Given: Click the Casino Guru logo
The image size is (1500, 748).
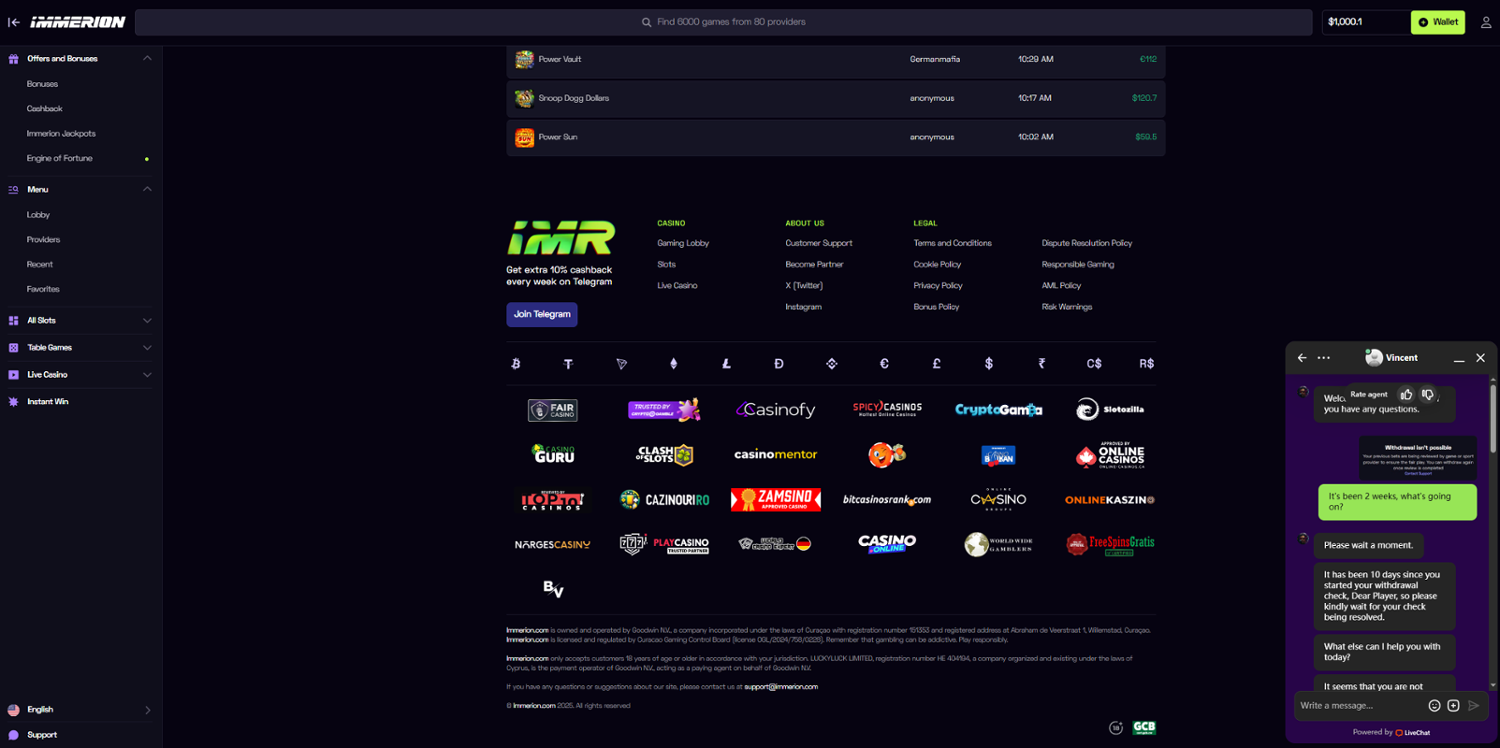Looking at the screenshot, I should tap(553, 454).
